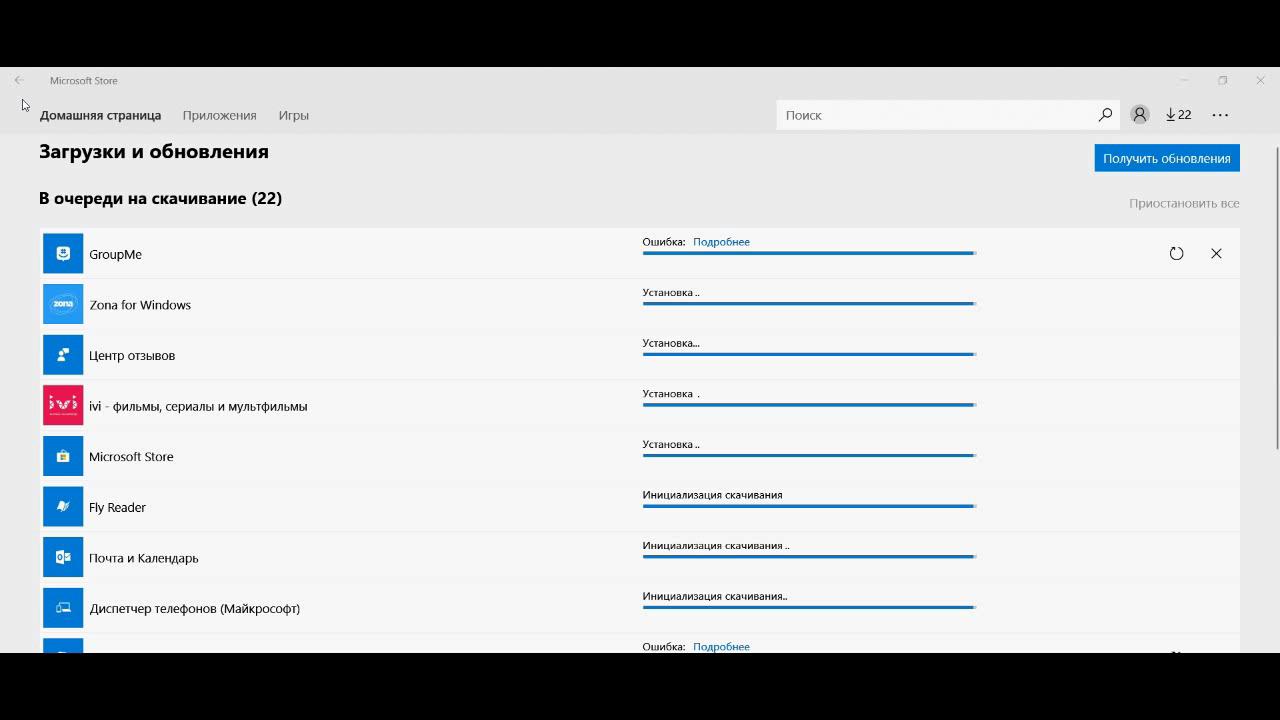Click the Диспетчер телефонов app icon
1280x720 pixels.
[x=63, y=608]
